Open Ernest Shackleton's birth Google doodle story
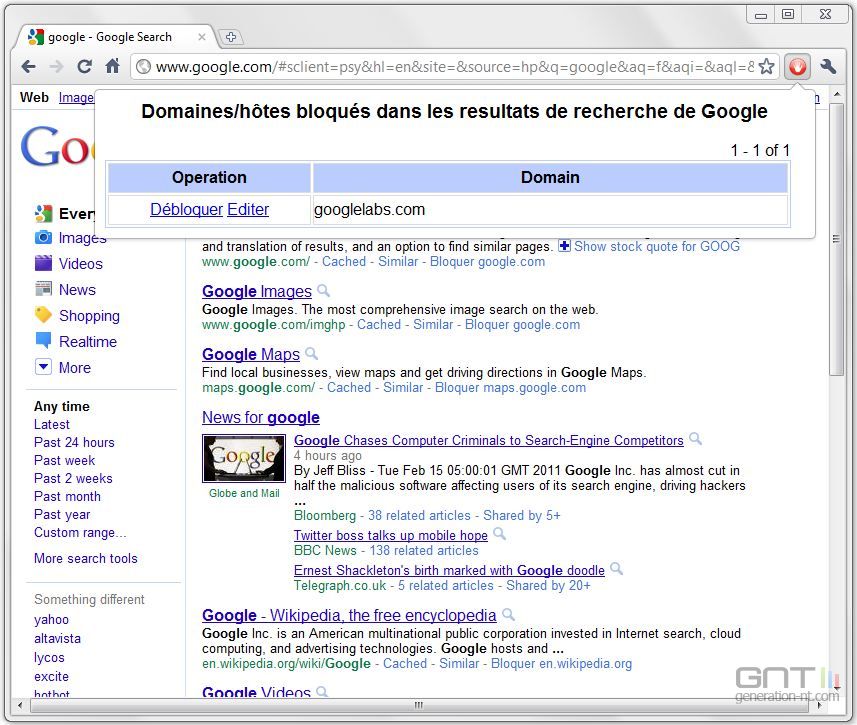 (449, 570)
